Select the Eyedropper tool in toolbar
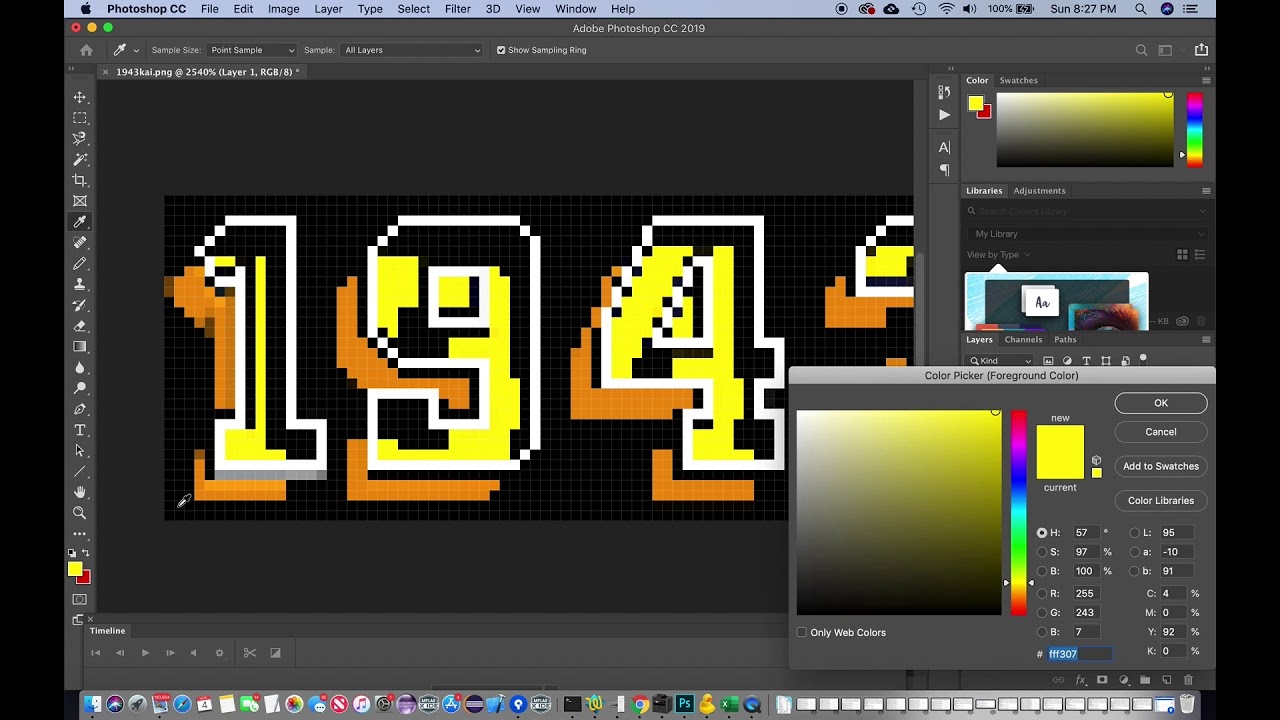Viewport: 1280px width, 720px height. 80,222
